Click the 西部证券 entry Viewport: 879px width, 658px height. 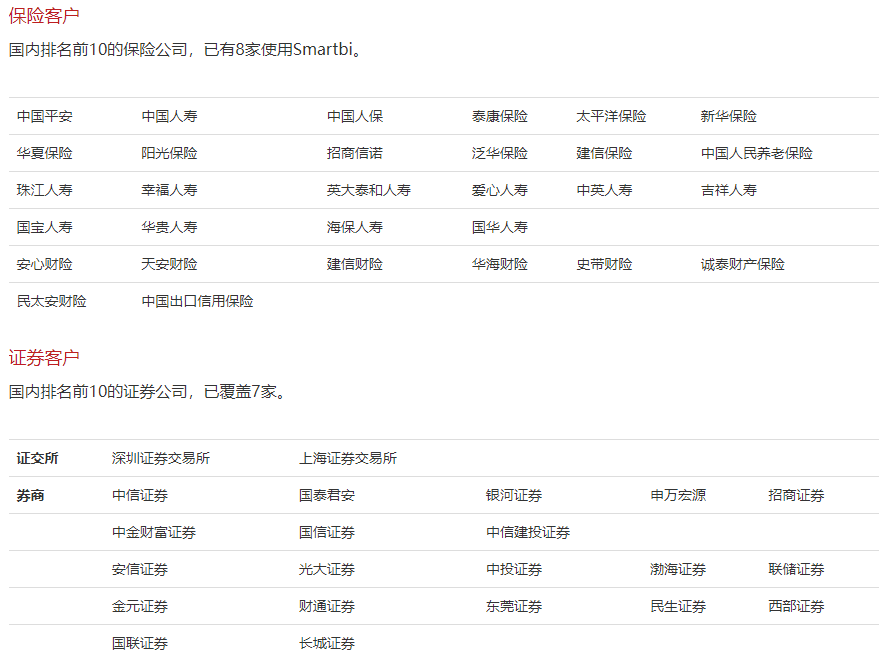click(796, 606)
